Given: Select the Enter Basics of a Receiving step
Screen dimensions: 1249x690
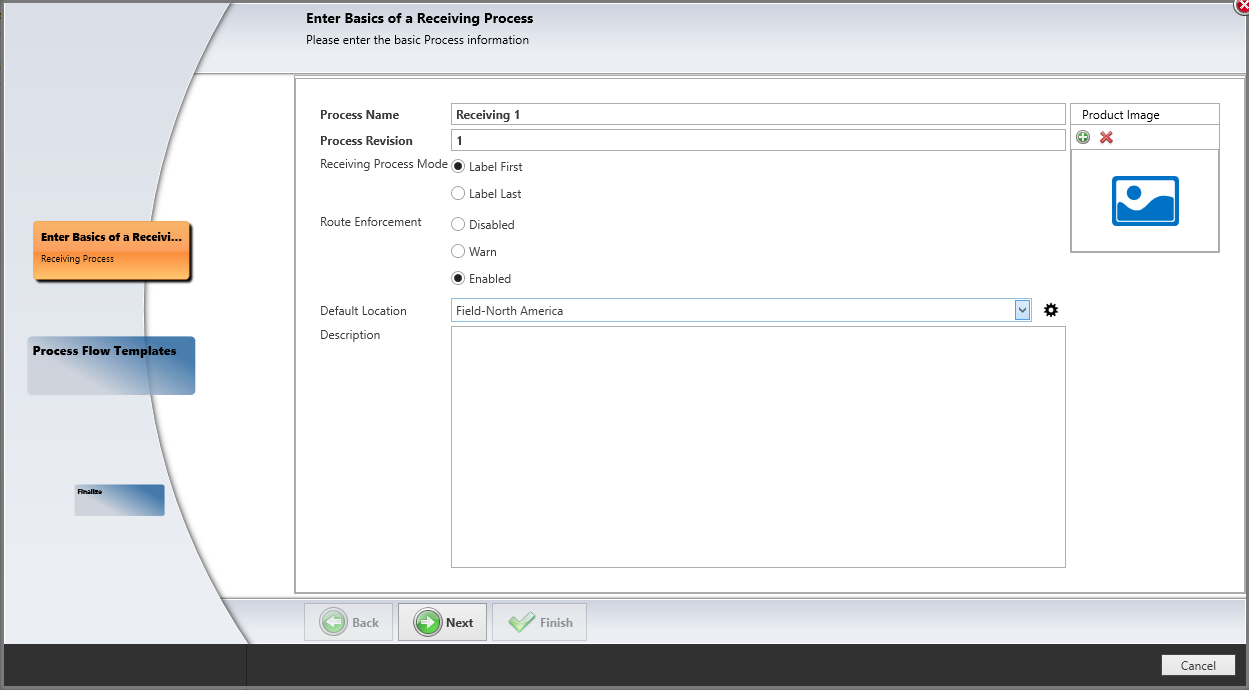Looking at the screenshot, I should tap(112, 250).
